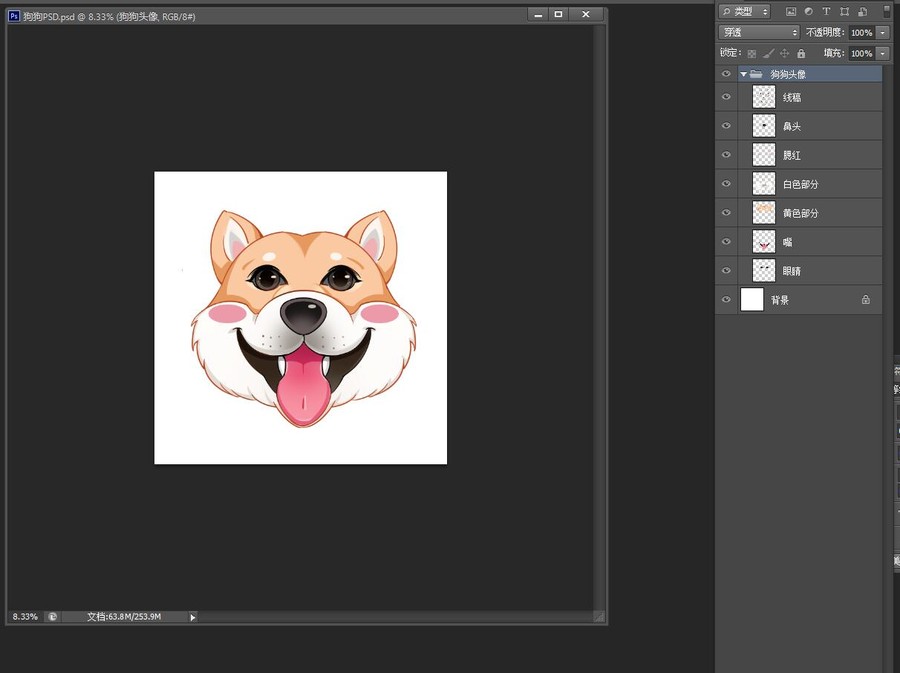Viewport: 900px width, 673px height.
Task: Collapse the 狗狗头像 layer group
Action: pyautogui.click(x=743, y=74)
